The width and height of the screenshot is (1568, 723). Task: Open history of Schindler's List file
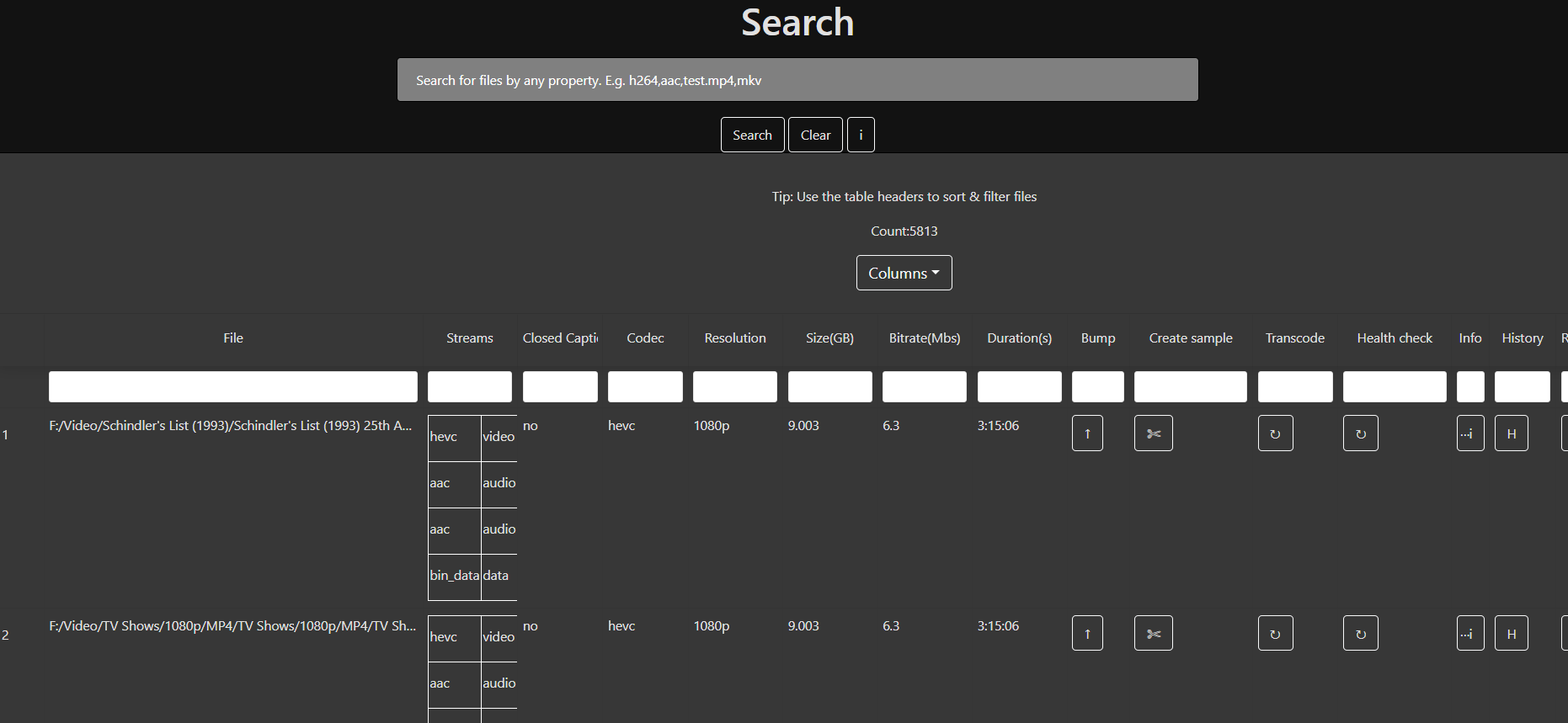(x=1511, y=433)
